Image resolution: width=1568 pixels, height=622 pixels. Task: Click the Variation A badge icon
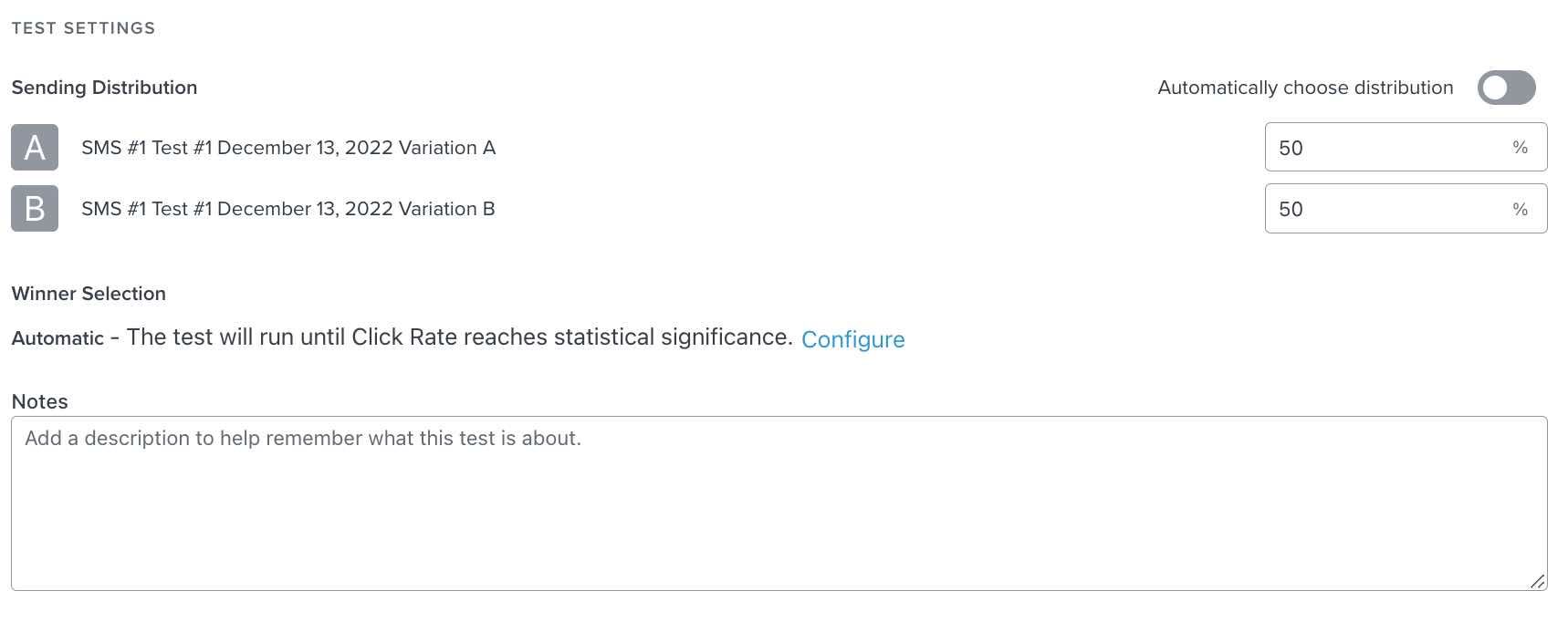click(34, 147)
